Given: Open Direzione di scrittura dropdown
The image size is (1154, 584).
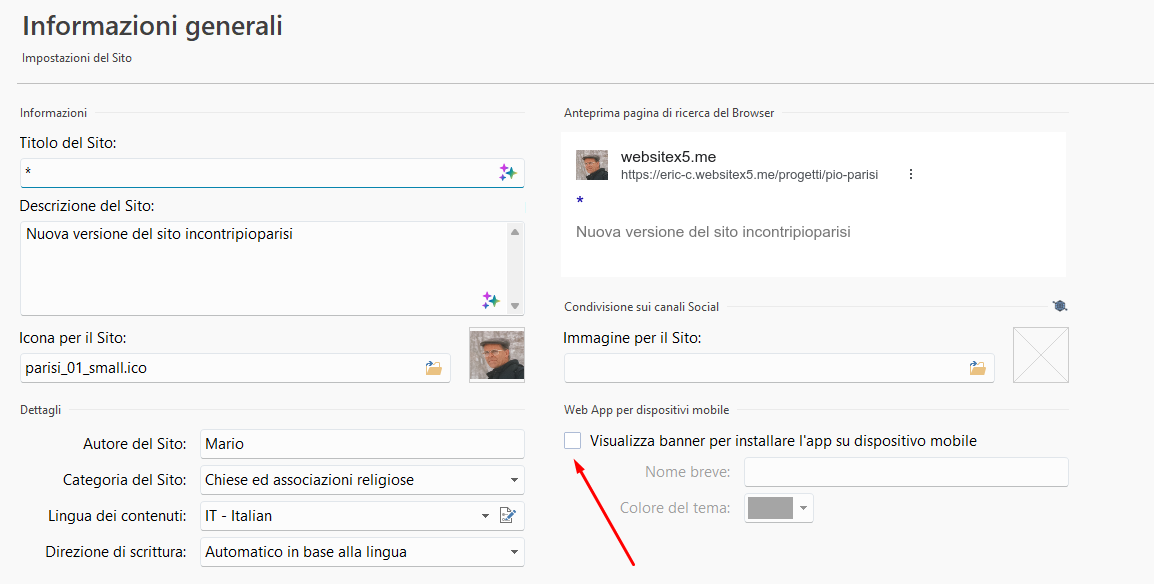Looking at the screenshot, I should 362,552.
